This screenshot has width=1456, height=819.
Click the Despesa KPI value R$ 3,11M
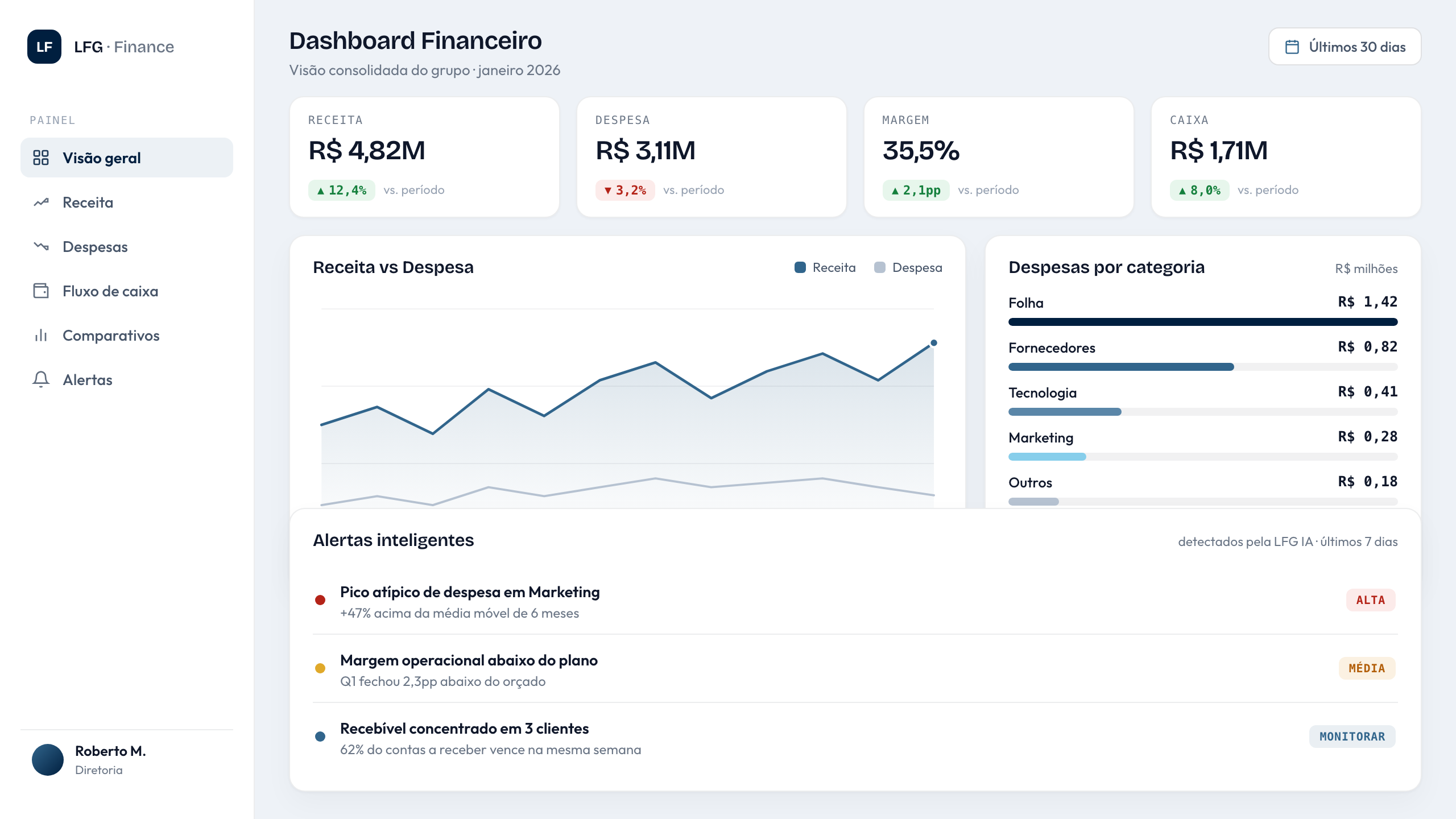click(646, 151)
